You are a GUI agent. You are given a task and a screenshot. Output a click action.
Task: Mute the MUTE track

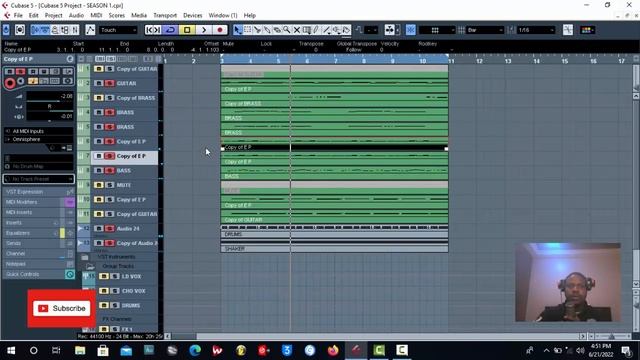[99, 185]
